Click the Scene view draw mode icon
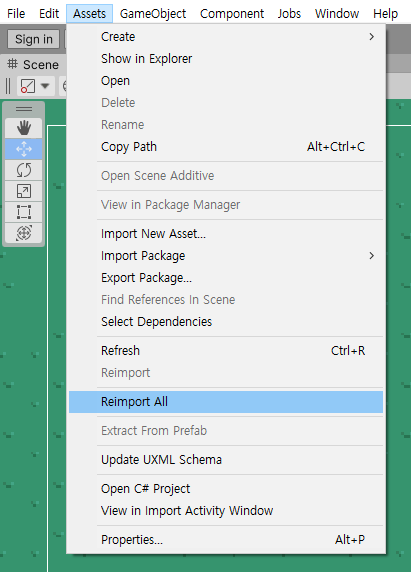 [x=28, y=86]
